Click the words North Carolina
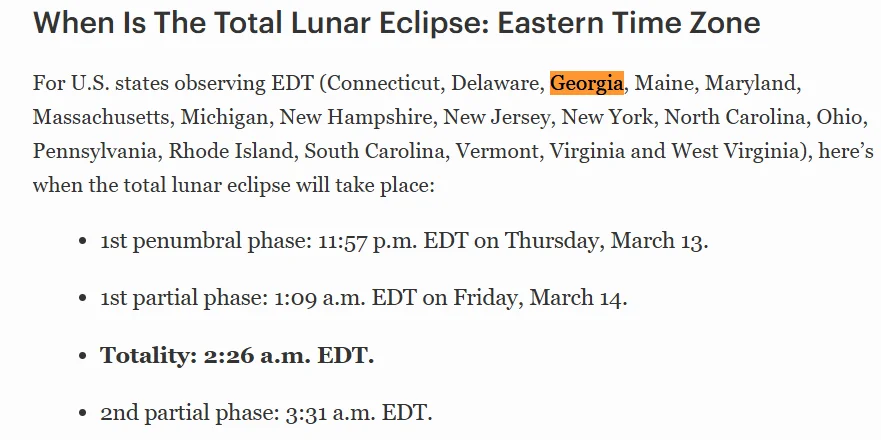 pos(733,118)
